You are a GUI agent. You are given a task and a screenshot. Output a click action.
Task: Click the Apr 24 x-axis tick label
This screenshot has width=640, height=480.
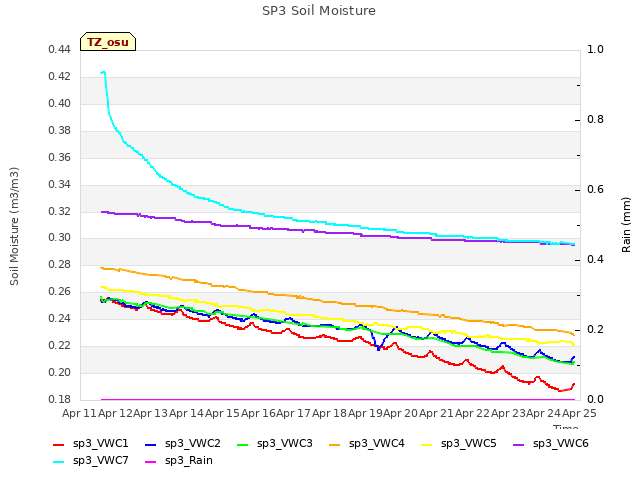pos(544,413)
